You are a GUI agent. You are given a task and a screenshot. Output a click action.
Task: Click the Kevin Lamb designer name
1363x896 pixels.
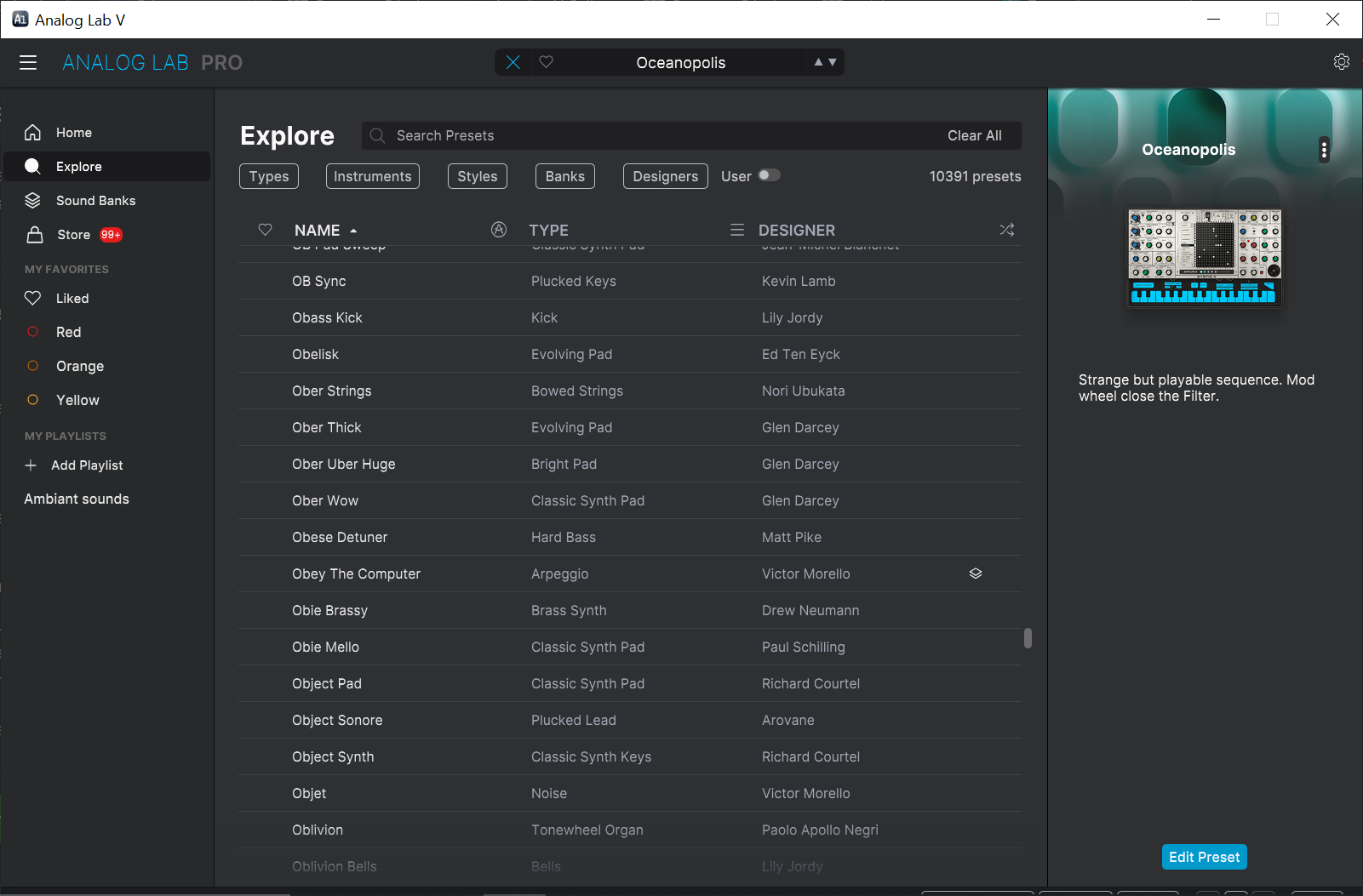799,281
